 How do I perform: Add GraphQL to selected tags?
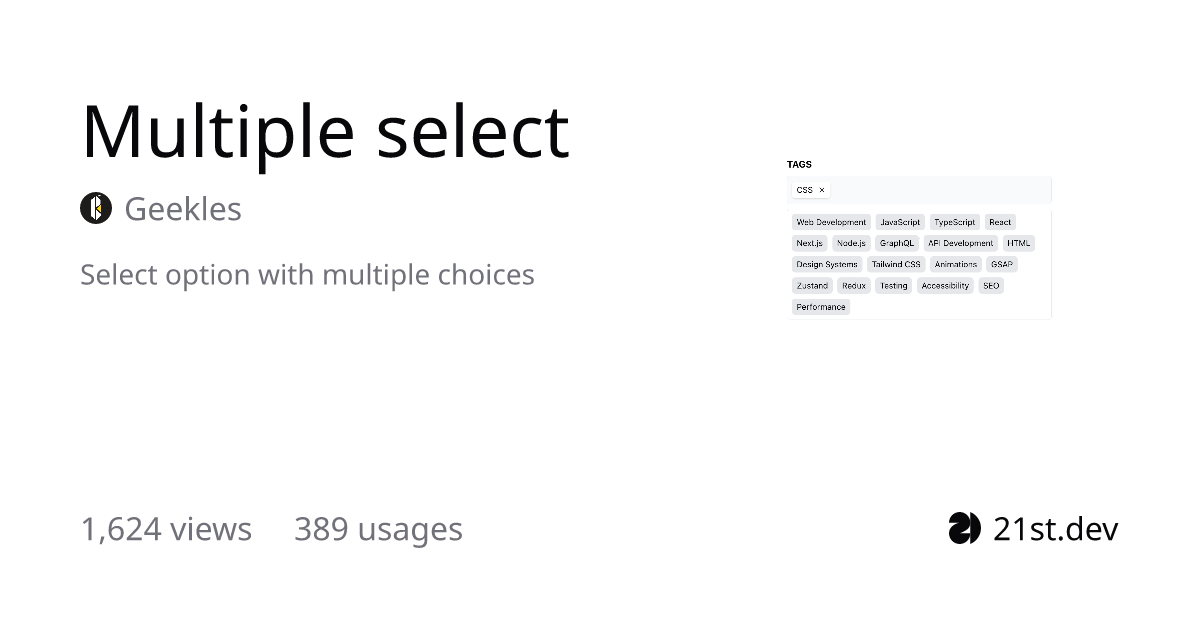pyautogui.click(x=897, y=243)
